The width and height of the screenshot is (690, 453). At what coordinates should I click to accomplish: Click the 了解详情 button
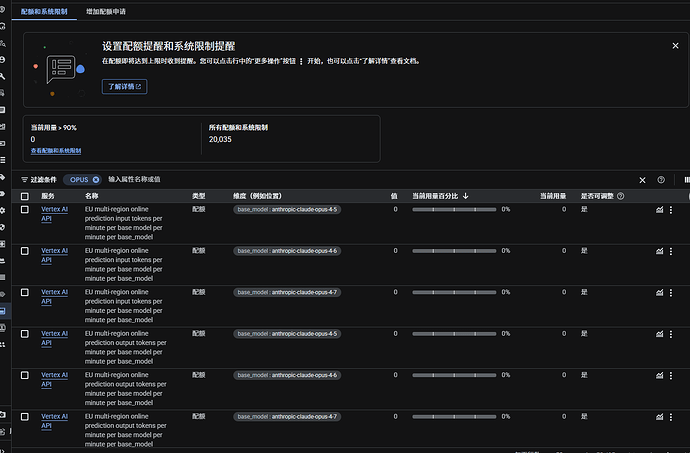[x=125, y=86]
